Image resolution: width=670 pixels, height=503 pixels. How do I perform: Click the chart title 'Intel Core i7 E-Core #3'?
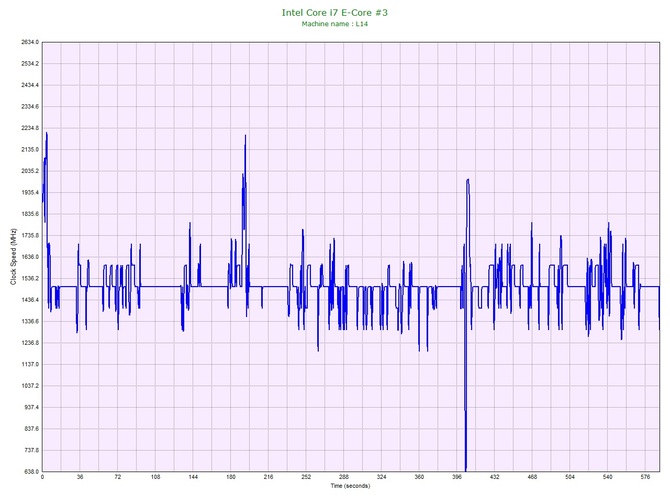(x=335, y=12)
